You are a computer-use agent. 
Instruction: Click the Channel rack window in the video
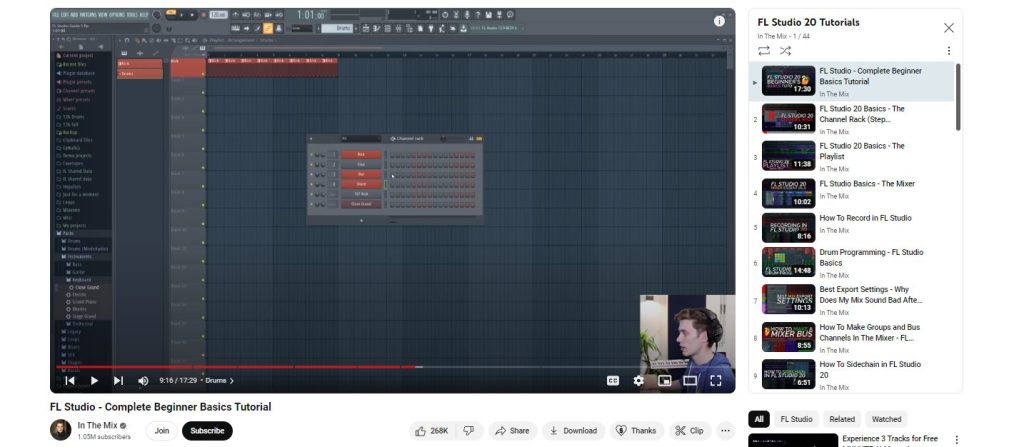(x=395, y=180)
